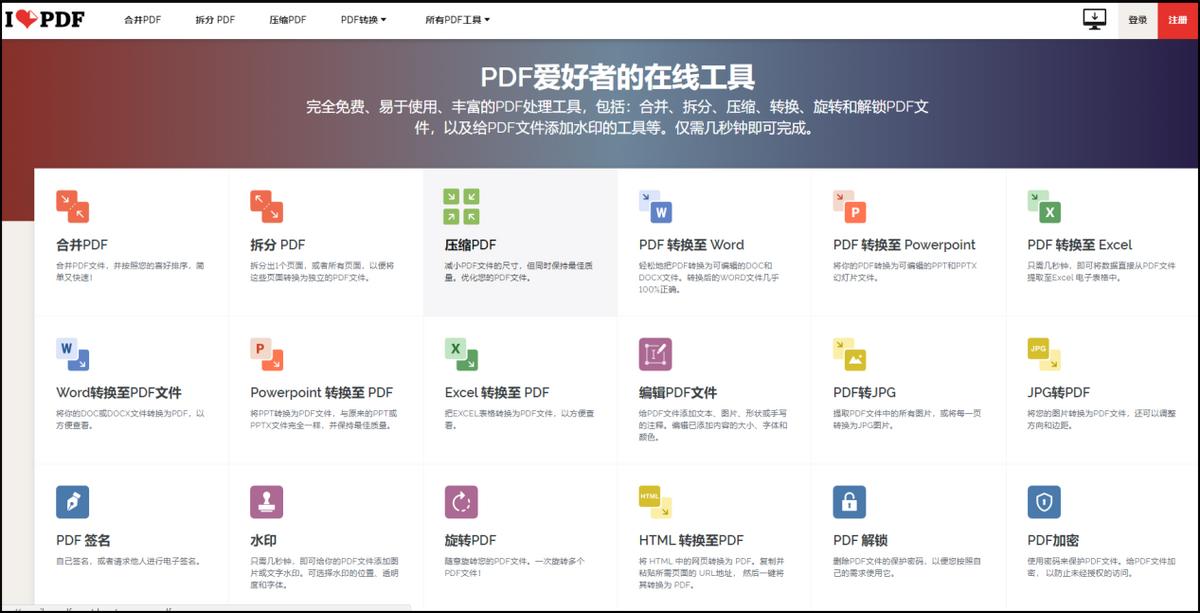Select the PDF转JPG tool icon
The width and height of the screenshot is (1200, 613).
pos(849,354)
